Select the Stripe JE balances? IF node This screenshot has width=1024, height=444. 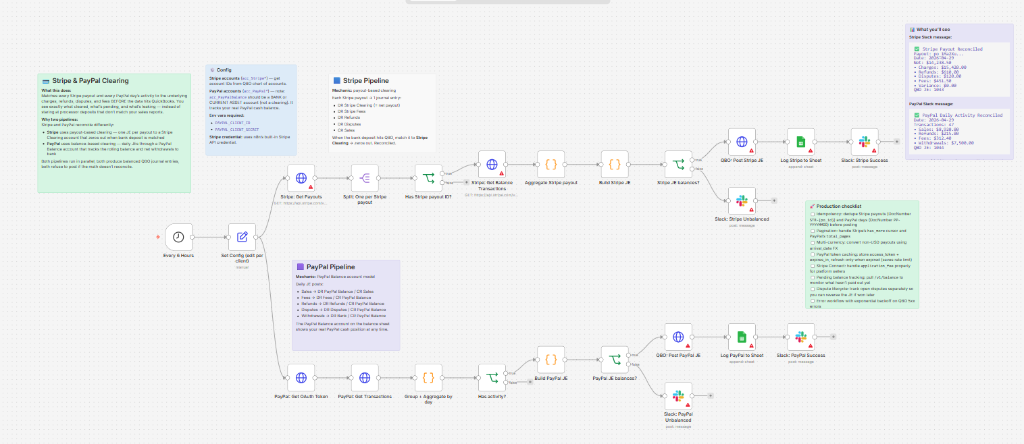pyautogui.click(x=679, y=165)
